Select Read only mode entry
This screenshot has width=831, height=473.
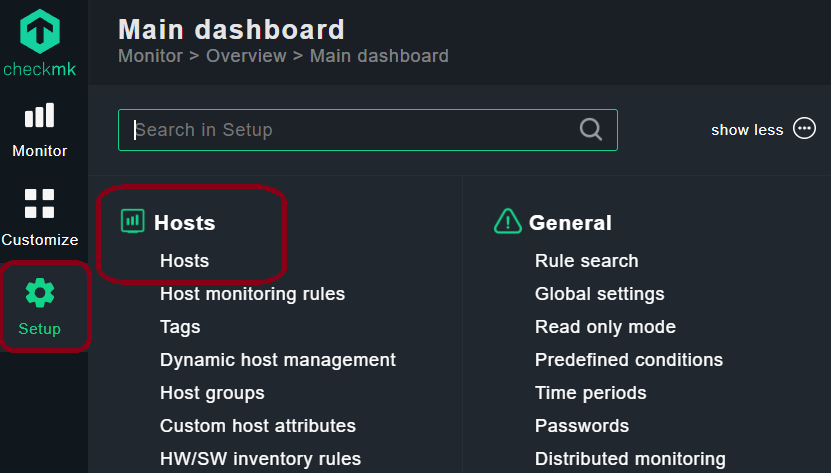click(x=605, y=327)
